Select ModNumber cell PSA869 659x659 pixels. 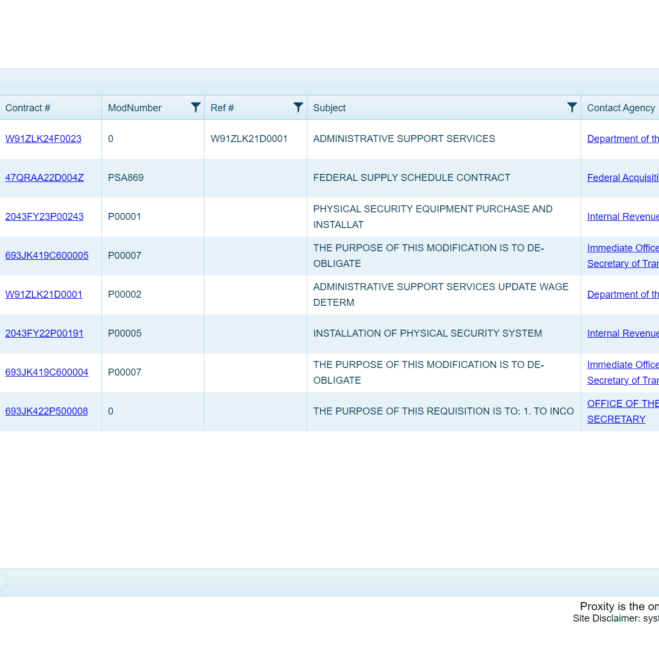(x=126, y=178)
